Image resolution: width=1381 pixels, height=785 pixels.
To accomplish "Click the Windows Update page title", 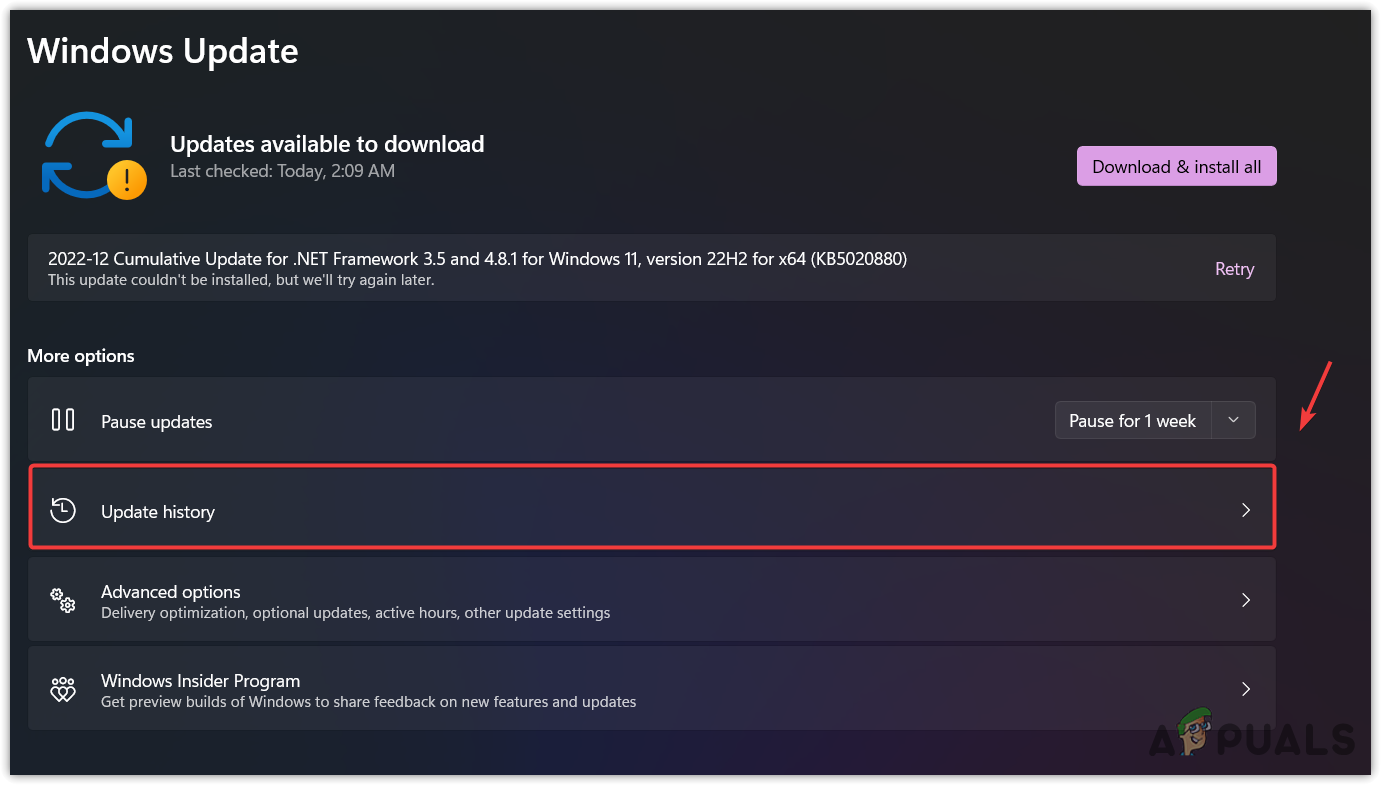I will coord(162,50).
